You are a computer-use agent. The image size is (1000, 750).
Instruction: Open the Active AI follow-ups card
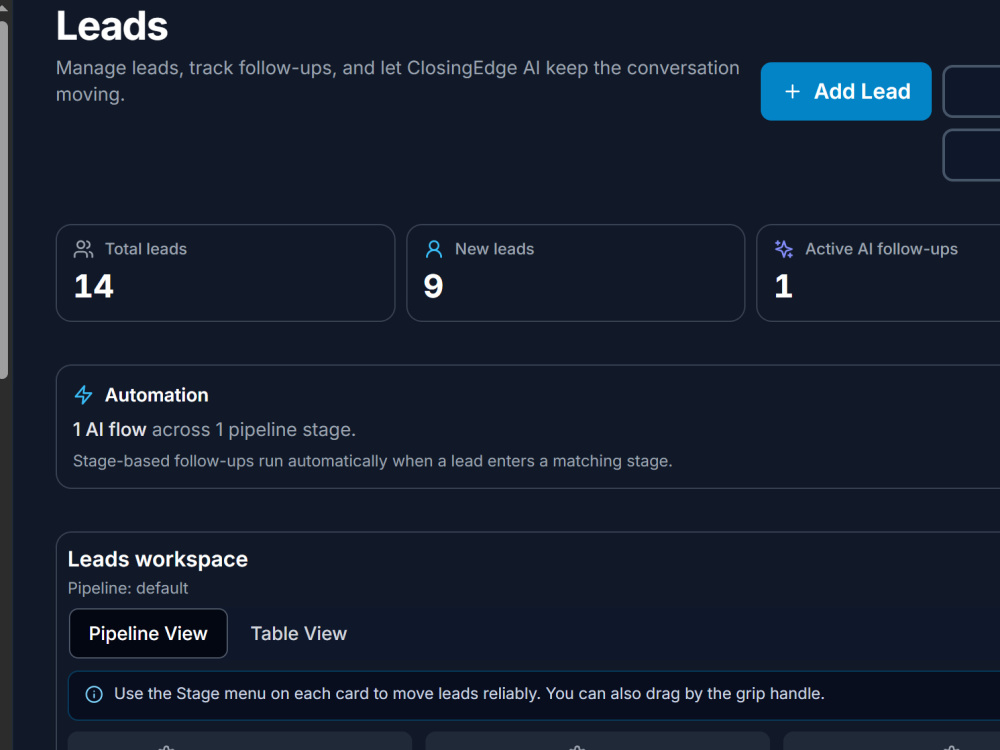coord(878,273)
